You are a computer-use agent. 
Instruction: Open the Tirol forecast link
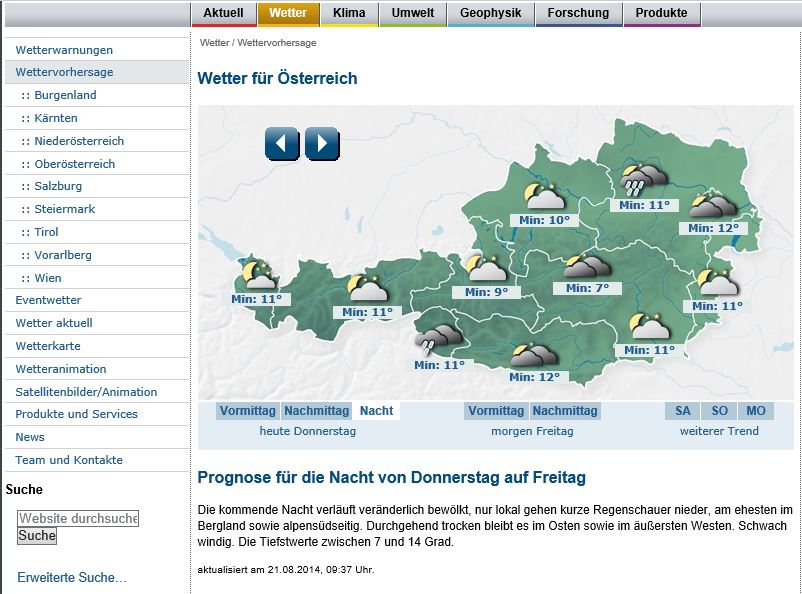pyautogui.click(x=46, y=232)
